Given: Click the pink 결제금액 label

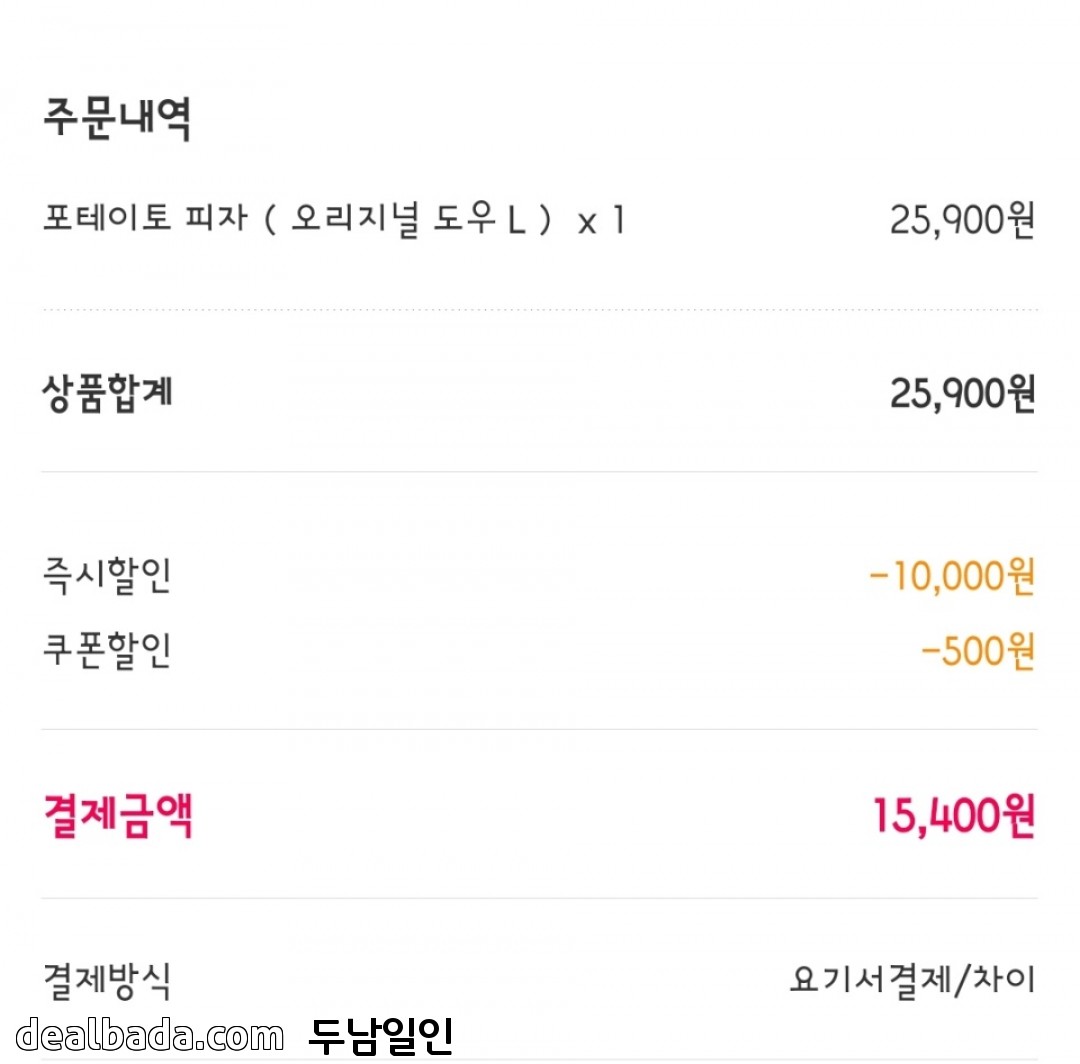Looking at the screenshot, I should click(x=118, y=816).
